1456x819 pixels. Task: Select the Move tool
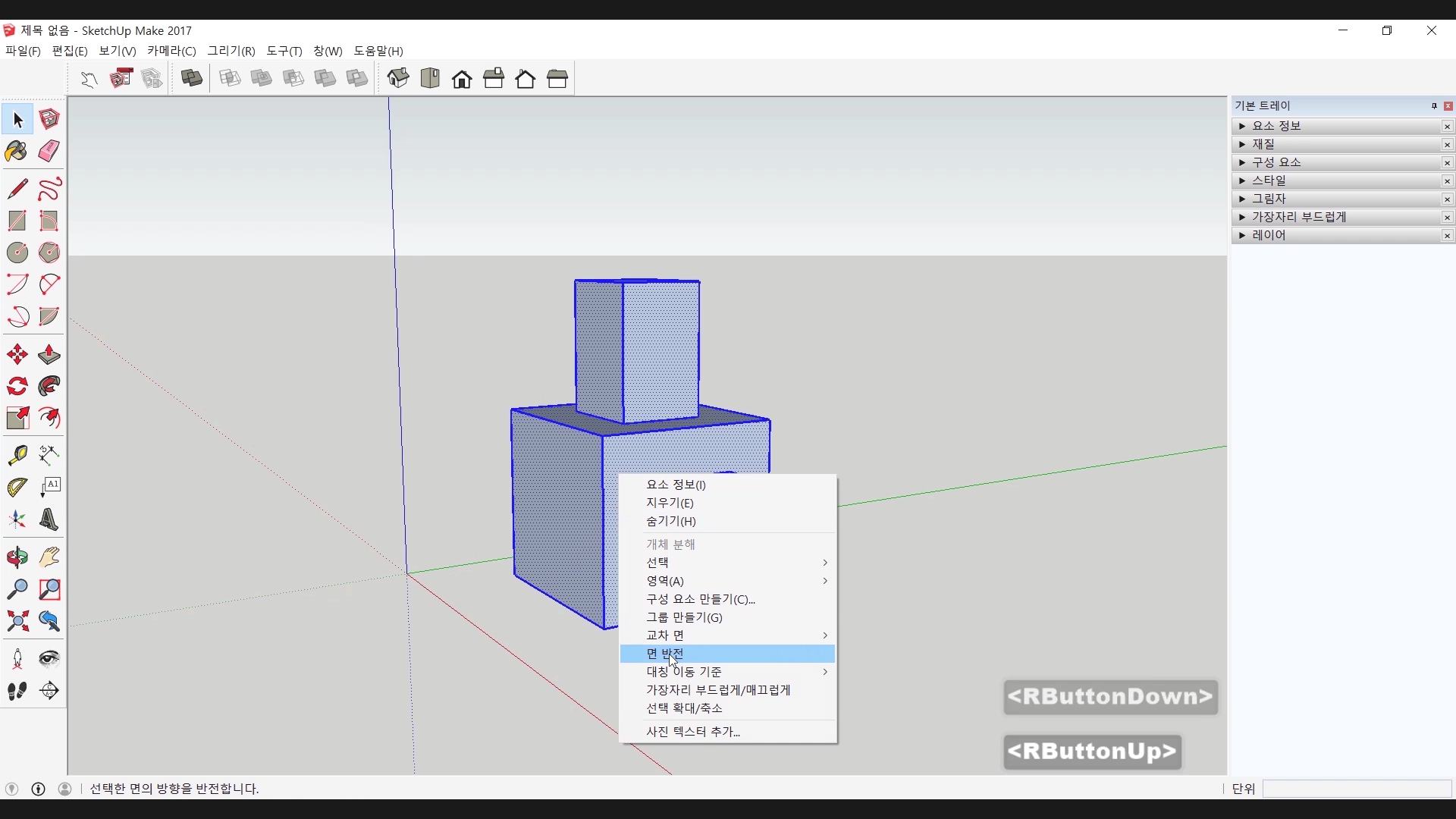pyautogui.click(x=17, y=354)
